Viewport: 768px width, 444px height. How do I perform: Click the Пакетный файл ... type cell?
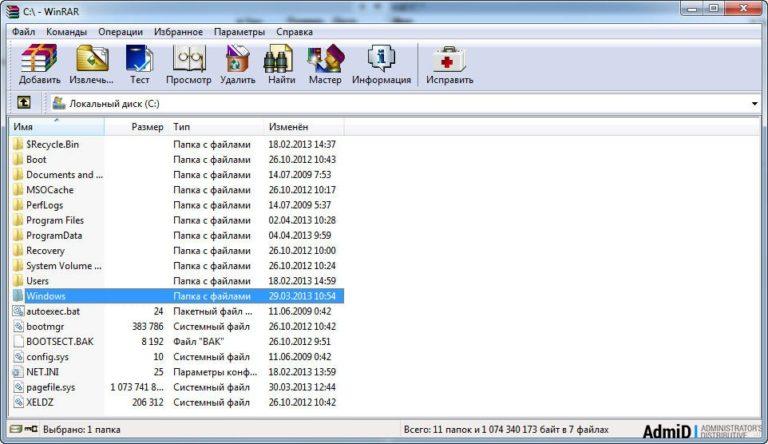click(x=213, y=311)
